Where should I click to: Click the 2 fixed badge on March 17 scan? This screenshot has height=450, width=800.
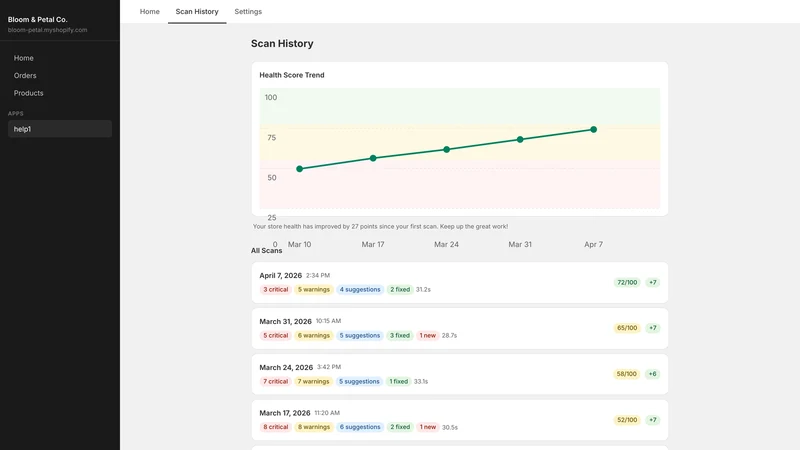pos(400,427)
